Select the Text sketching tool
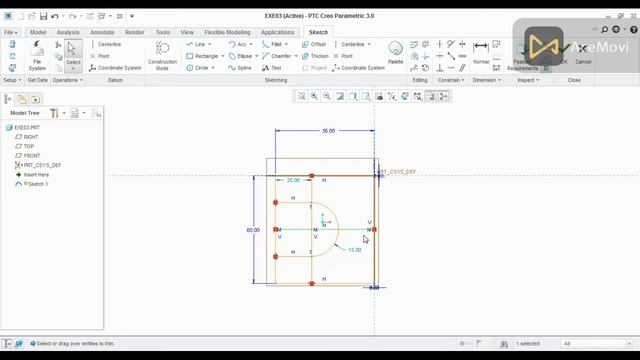This screenshot has width=640, height=360. tap(272, 68)
